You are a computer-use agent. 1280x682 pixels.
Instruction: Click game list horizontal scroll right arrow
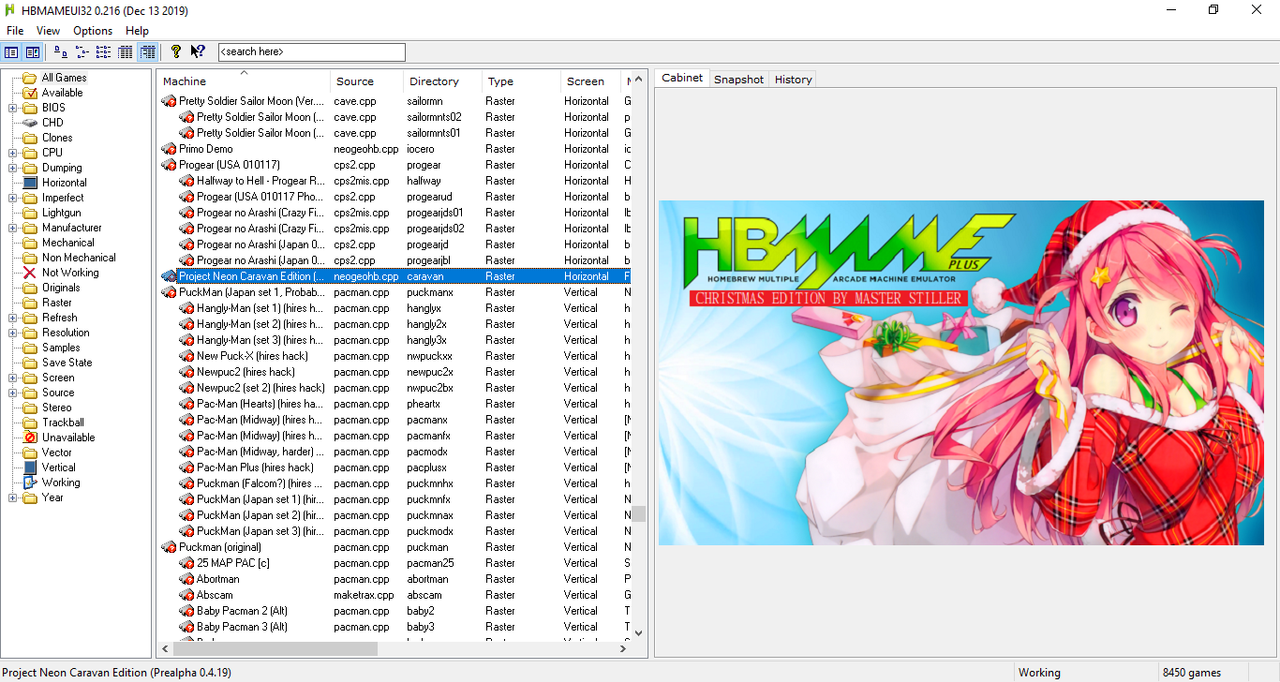622,648
